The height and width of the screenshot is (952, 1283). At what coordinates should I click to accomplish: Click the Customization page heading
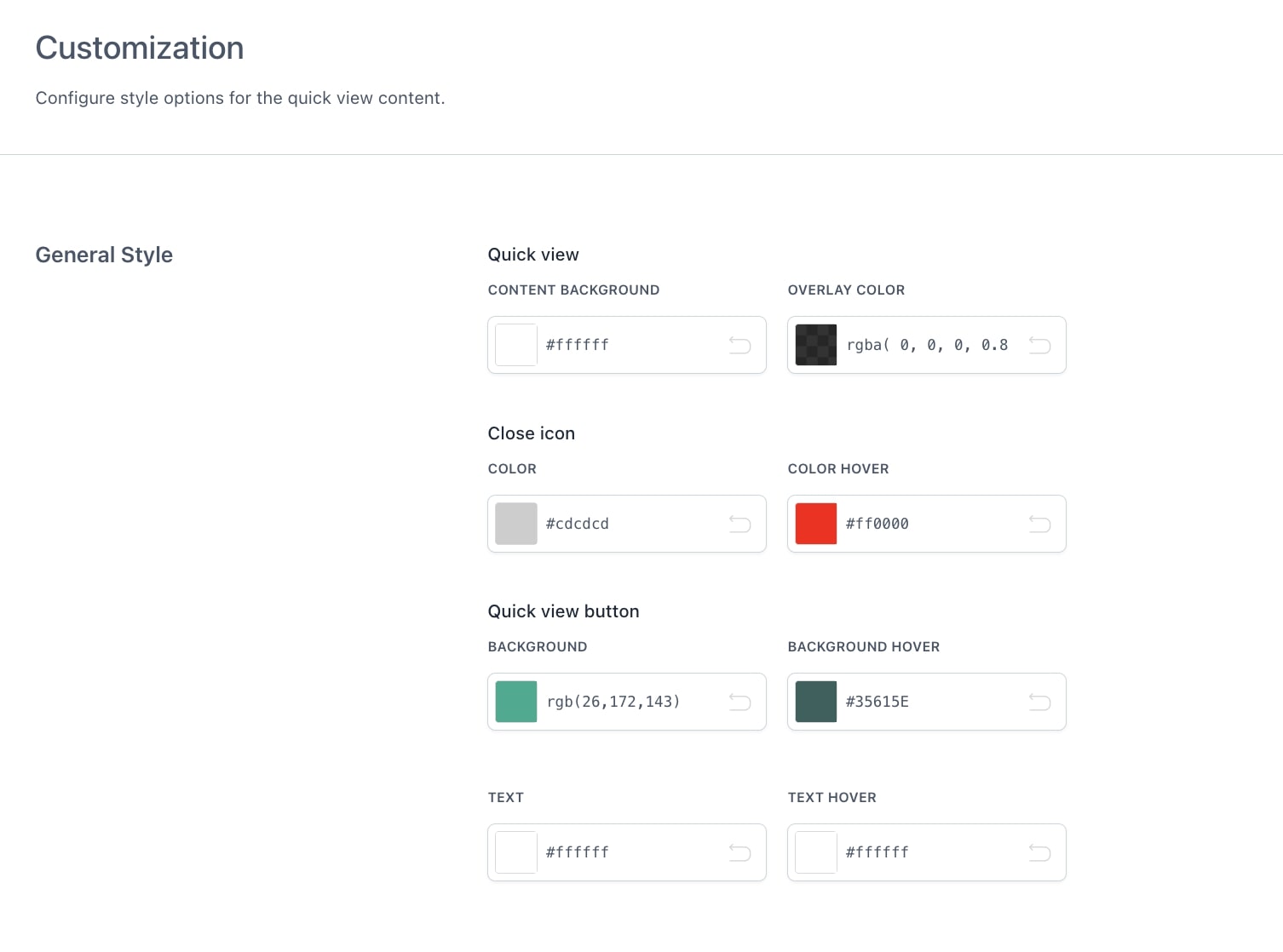coord(140,49)
